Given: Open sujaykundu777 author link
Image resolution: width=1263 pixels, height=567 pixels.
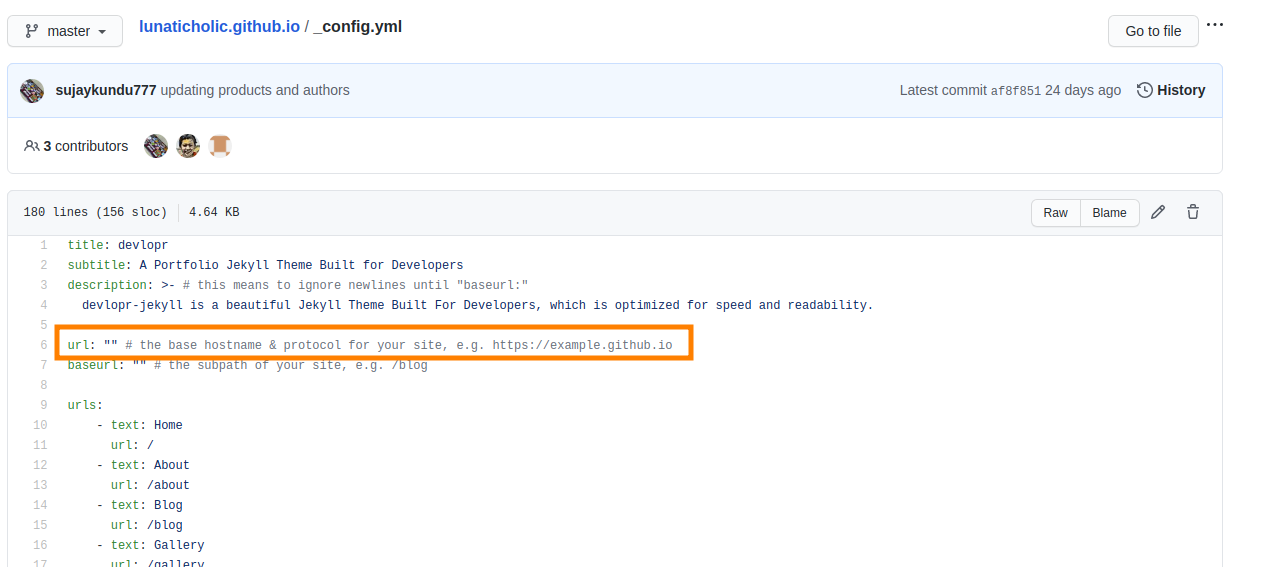Looking at the screenshot, I should coord(106,90).
